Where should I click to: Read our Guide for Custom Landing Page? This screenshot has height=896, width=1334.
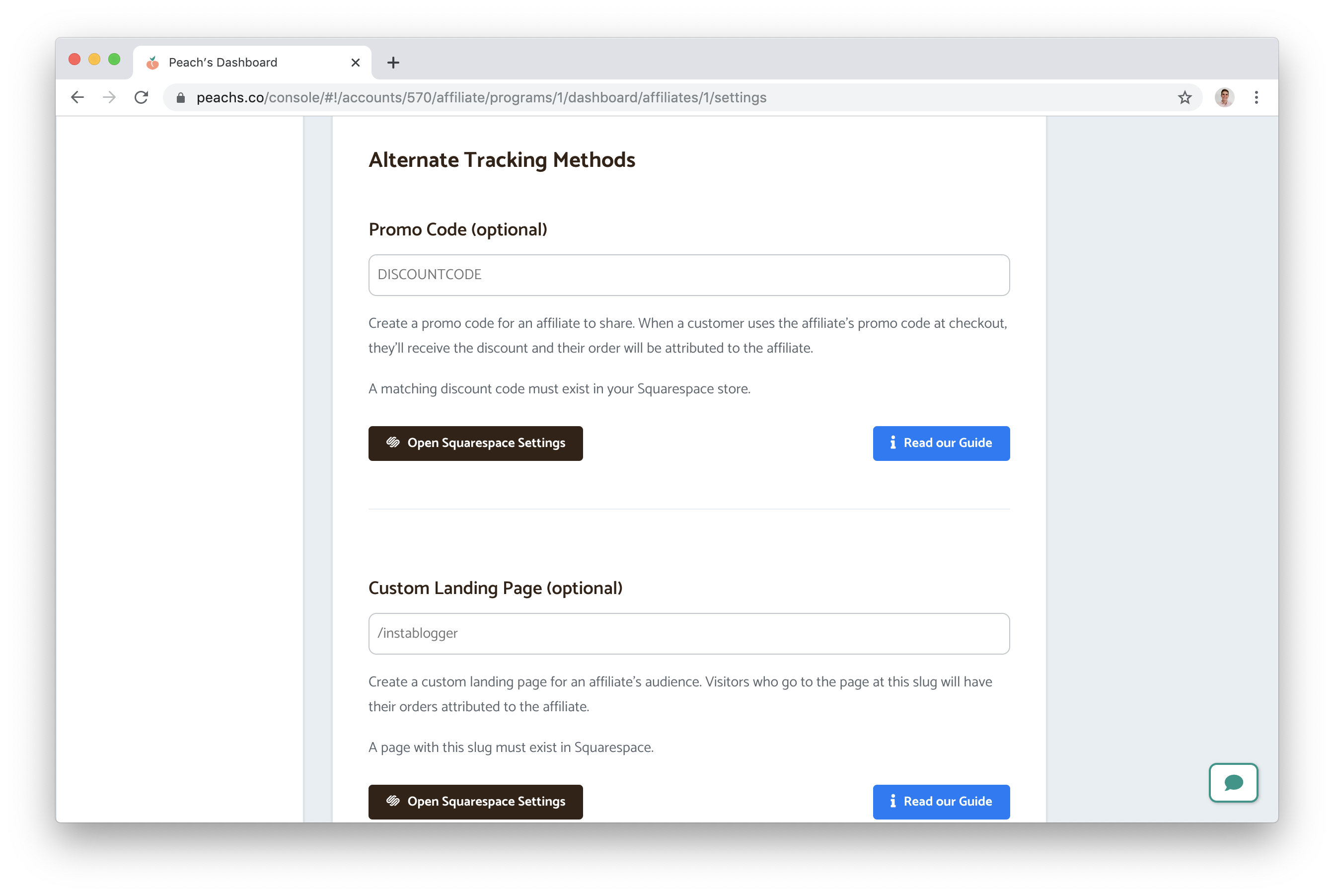coord(940,801)
